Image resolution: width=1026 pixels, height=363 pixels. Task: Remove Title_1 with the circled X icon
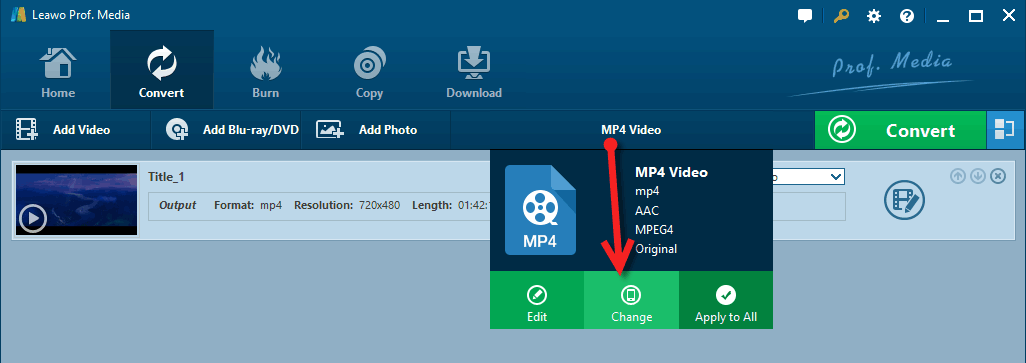998,176
